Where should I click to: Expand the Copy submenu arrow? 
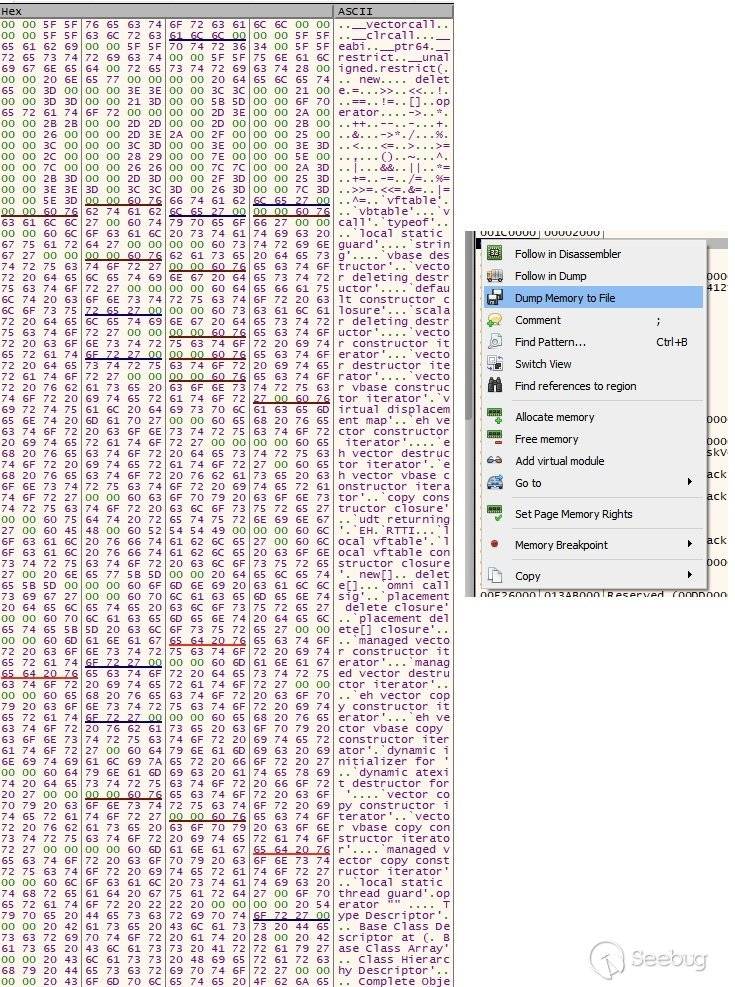click(x=690, y=575)
